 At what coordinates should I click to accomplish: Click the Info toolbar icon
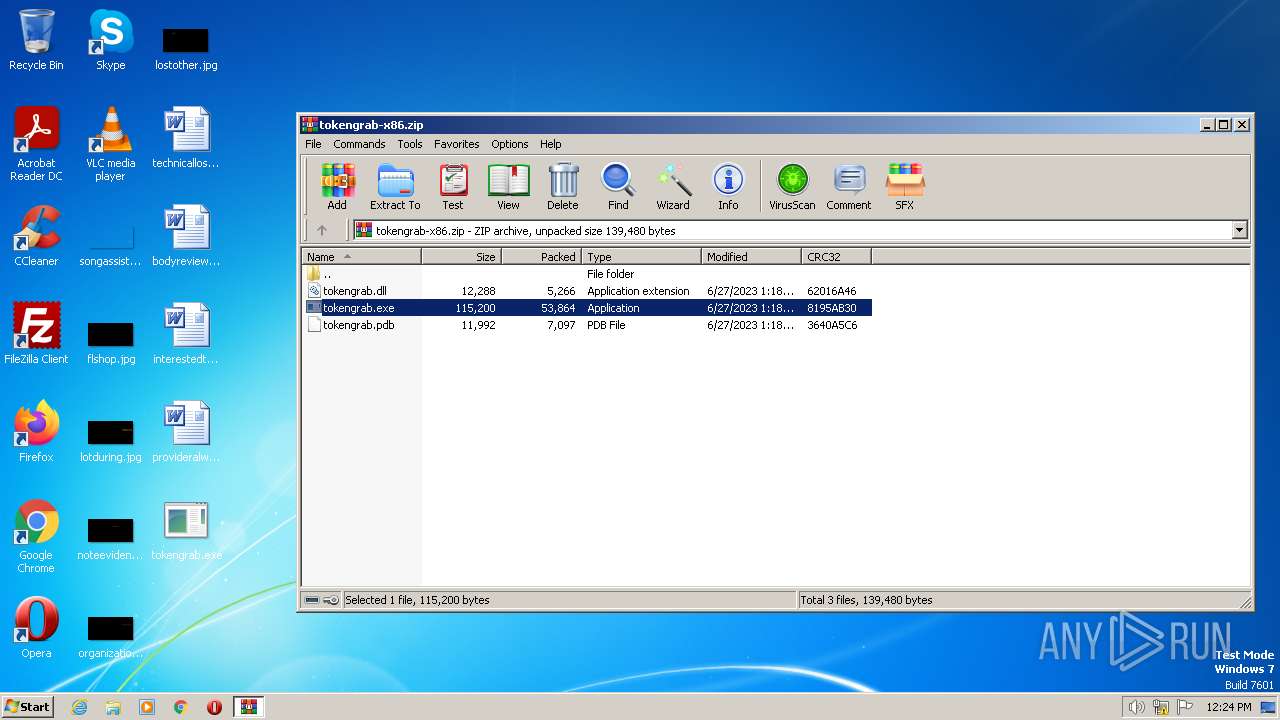pos(728,187)
